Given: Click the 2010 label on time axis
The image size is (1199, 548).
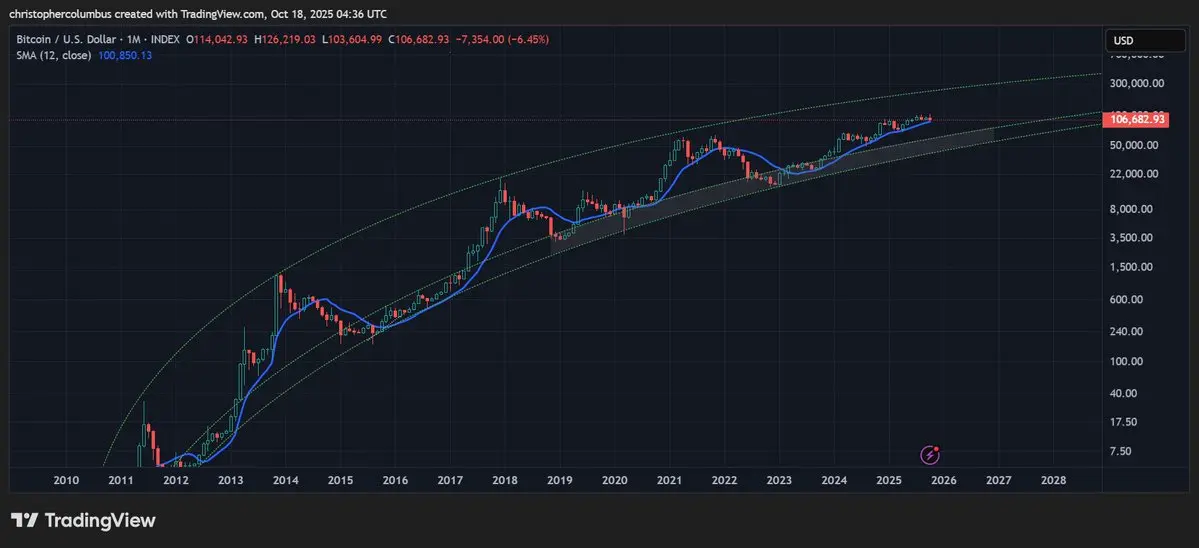Looking at the screenshot, I should coord(67,480).
